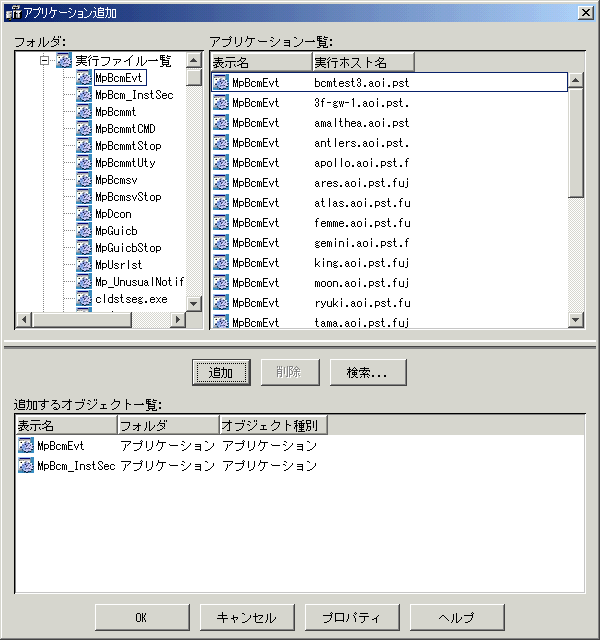Click the icon next to MpBcmmtUty
600x640 pixels.
click(84, 163)
